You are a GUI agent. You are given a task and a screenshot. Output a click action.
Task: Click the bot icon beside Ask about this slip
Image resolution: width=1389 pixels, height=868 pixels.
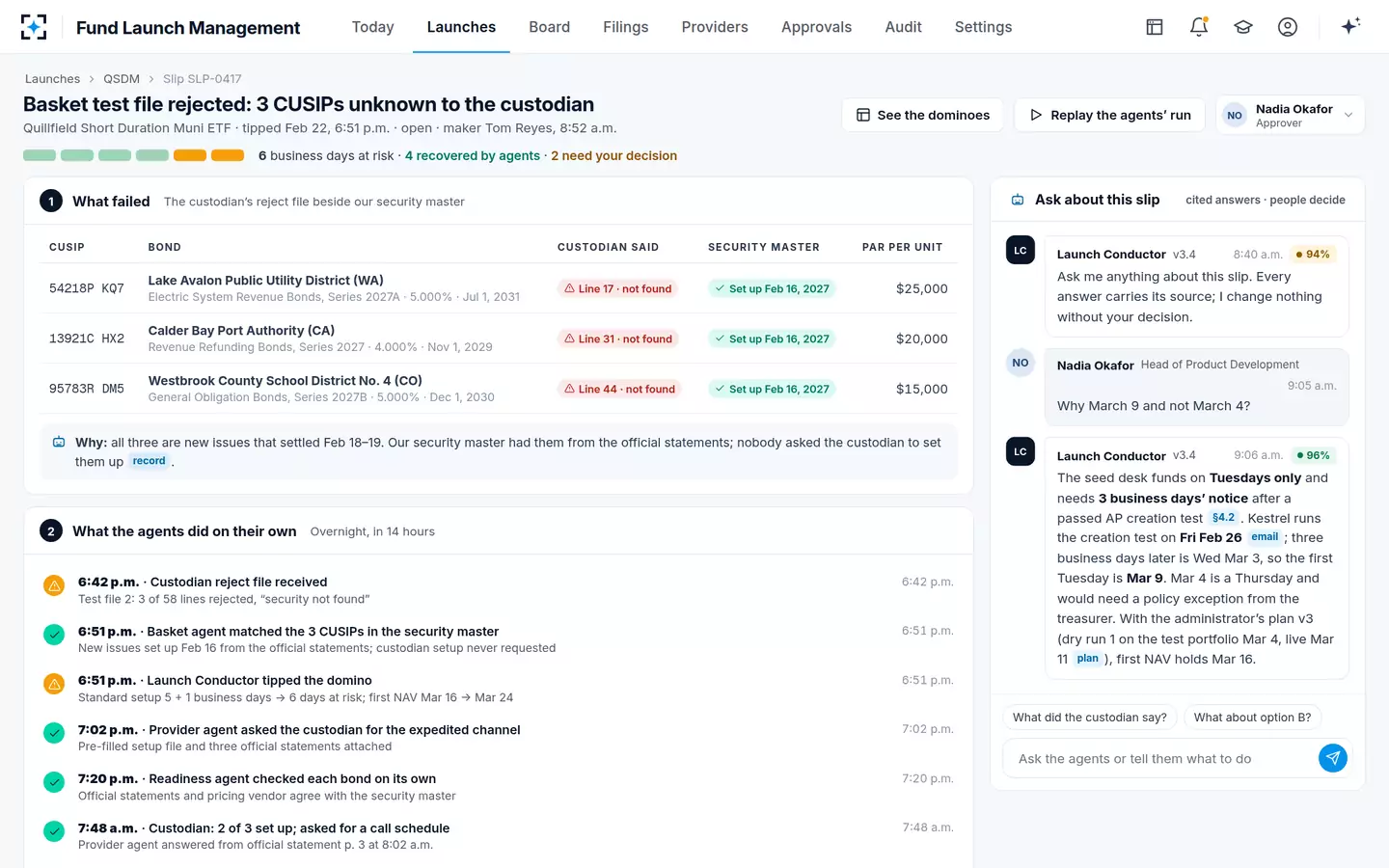(1018, 200)
